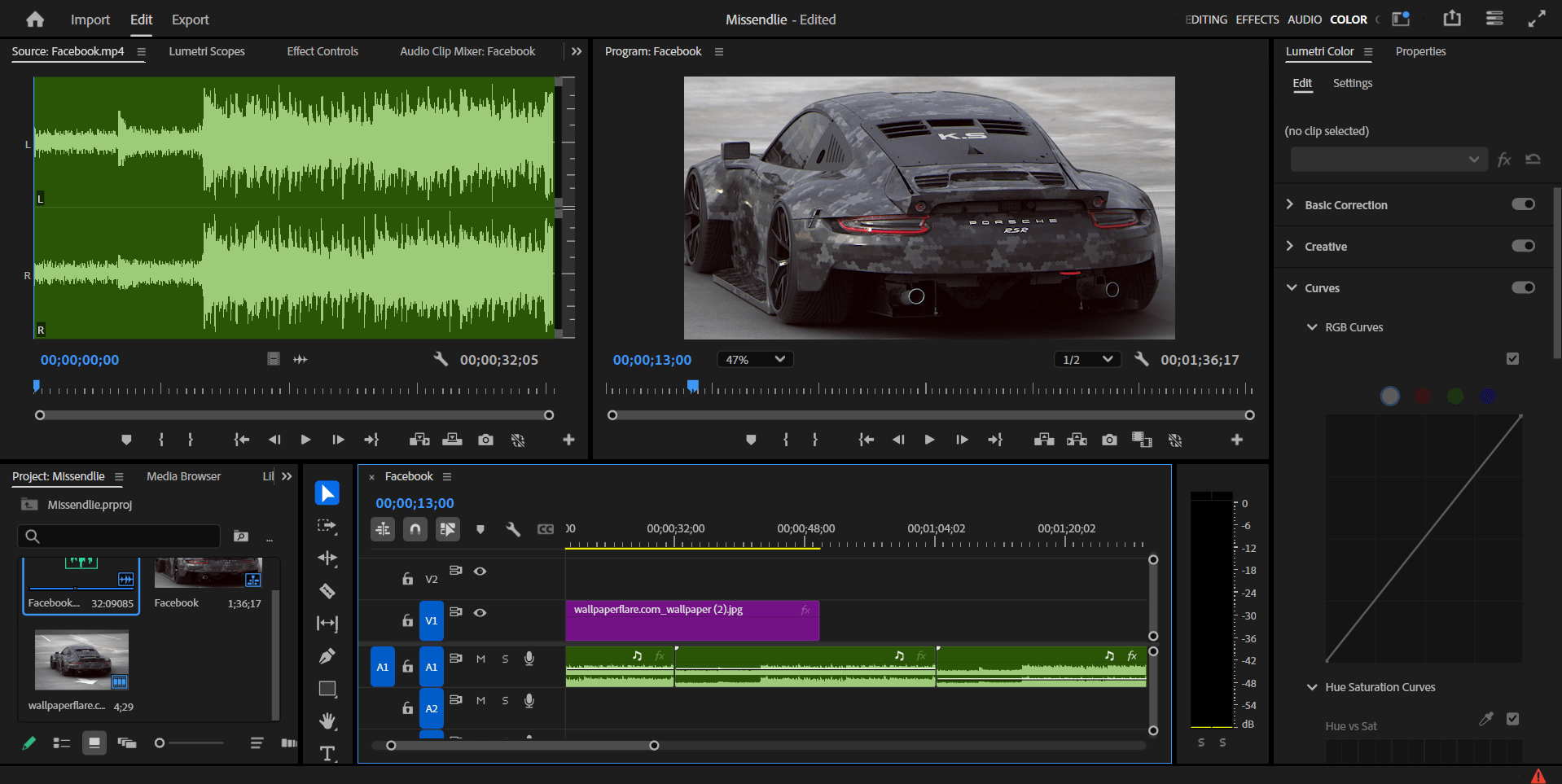Choose the Hand tool
The width and height of the screenshot is (1562, 784).
coord(327,721)
